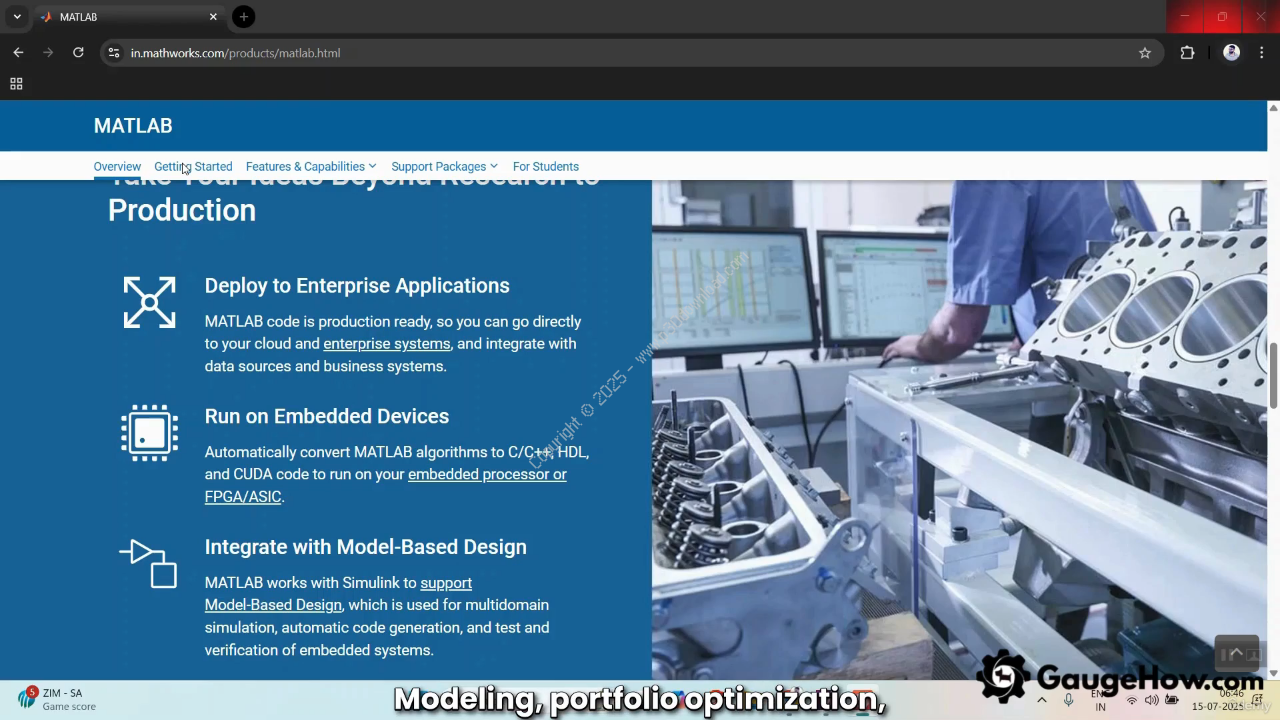Viewport: 1280px width, 720px height.
Task: Follow the enterprise systems link
Action: tap(387, 344)
